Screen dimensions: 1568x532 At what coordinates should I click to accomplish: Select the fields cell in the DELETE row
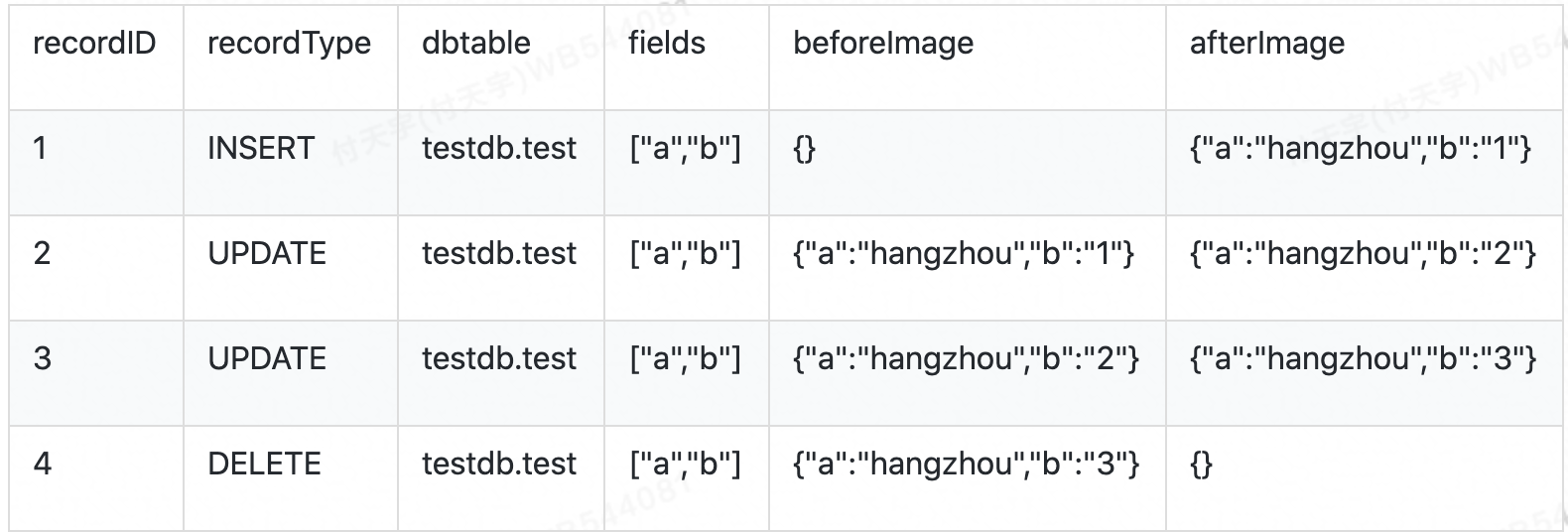pos(685,465)
